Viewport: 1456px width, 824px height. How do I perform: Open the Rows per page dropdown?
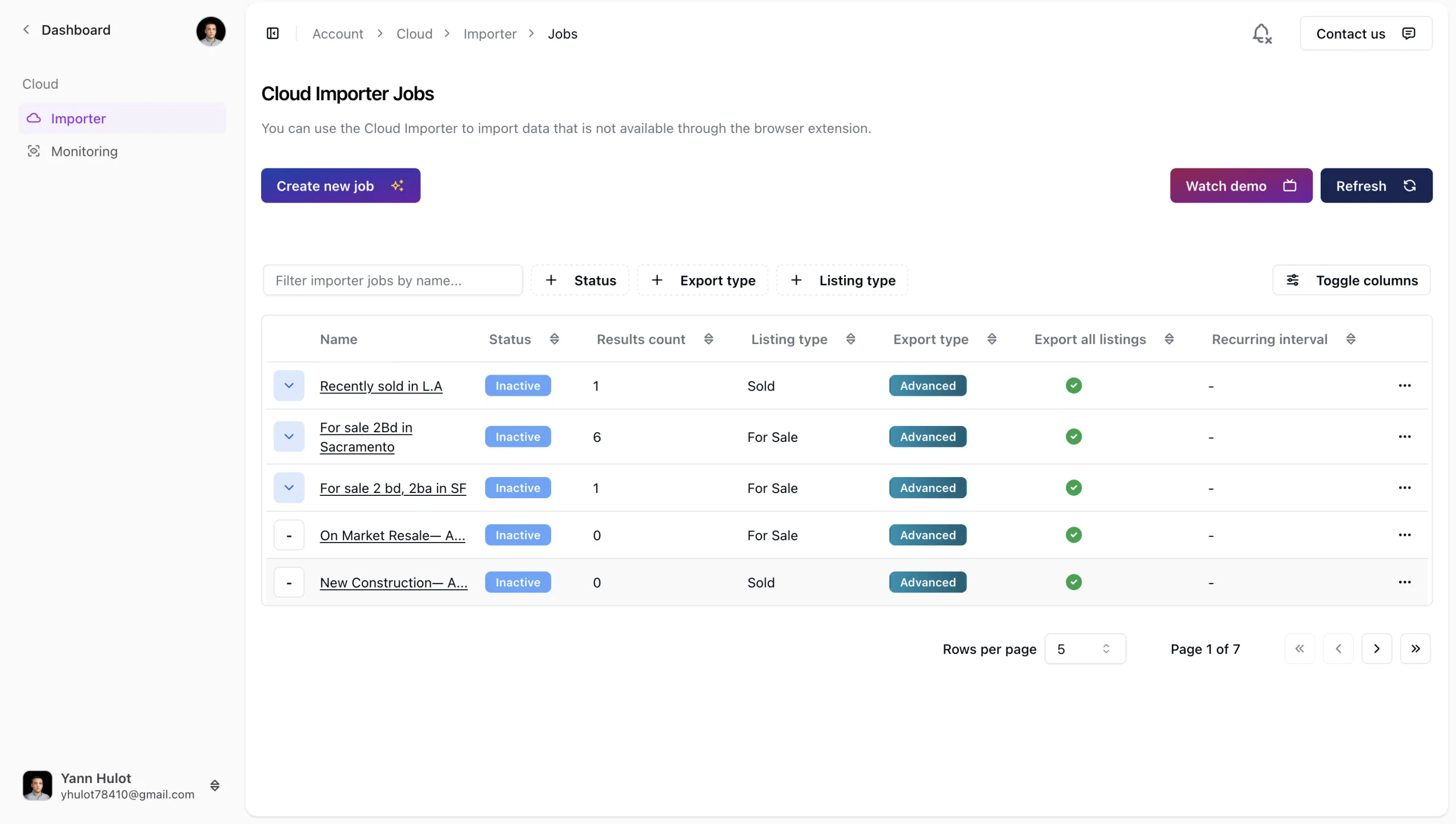(1085, 649)
